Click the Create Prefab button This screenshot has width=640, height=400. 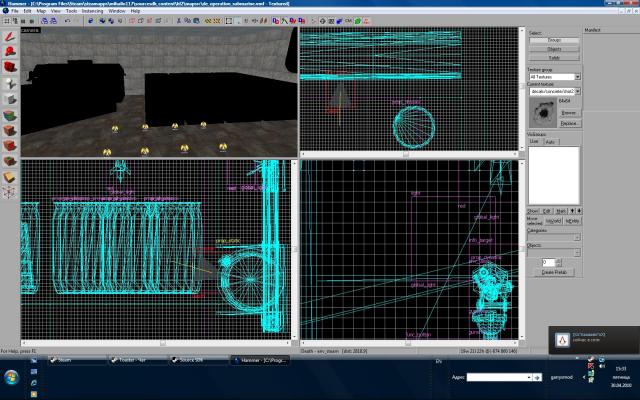tap(553, 272)
